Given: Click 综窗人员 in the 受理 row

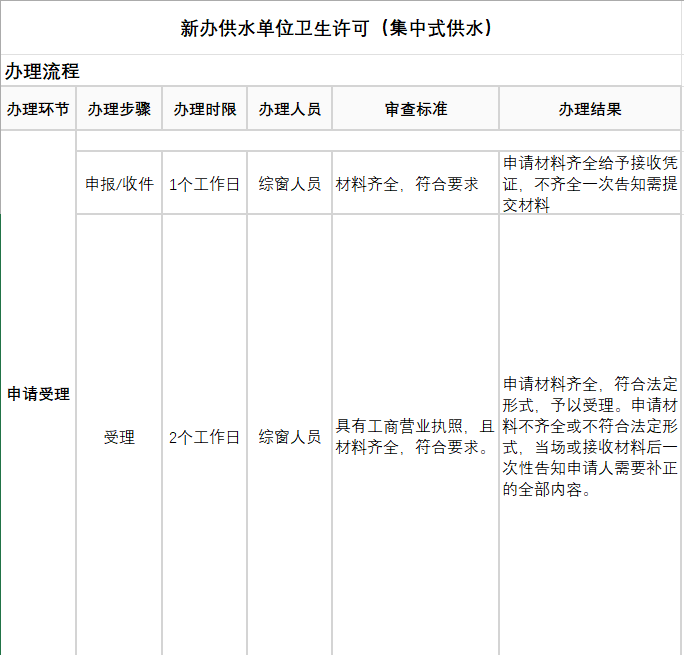Looking at the screenshot, I should pos(289,437).
